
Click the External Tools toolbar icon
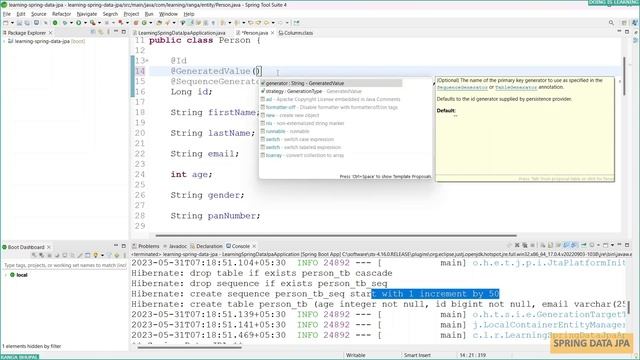point(93,23)
